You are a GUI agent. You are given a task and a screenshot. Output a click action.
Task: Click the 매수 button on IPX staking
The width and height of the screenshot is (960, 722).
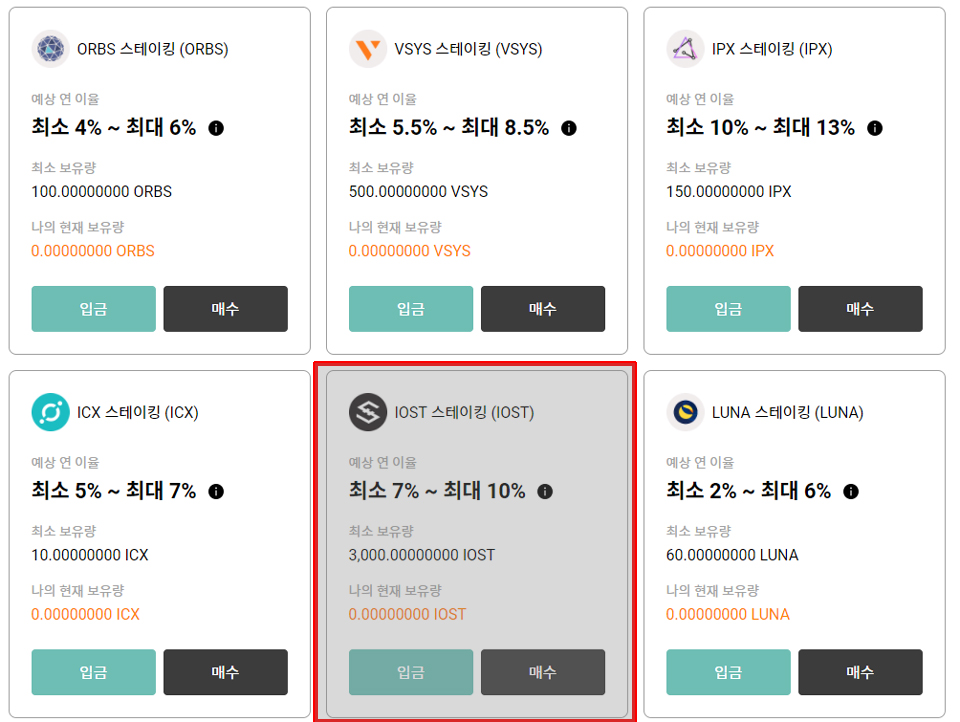pos(860,308)
